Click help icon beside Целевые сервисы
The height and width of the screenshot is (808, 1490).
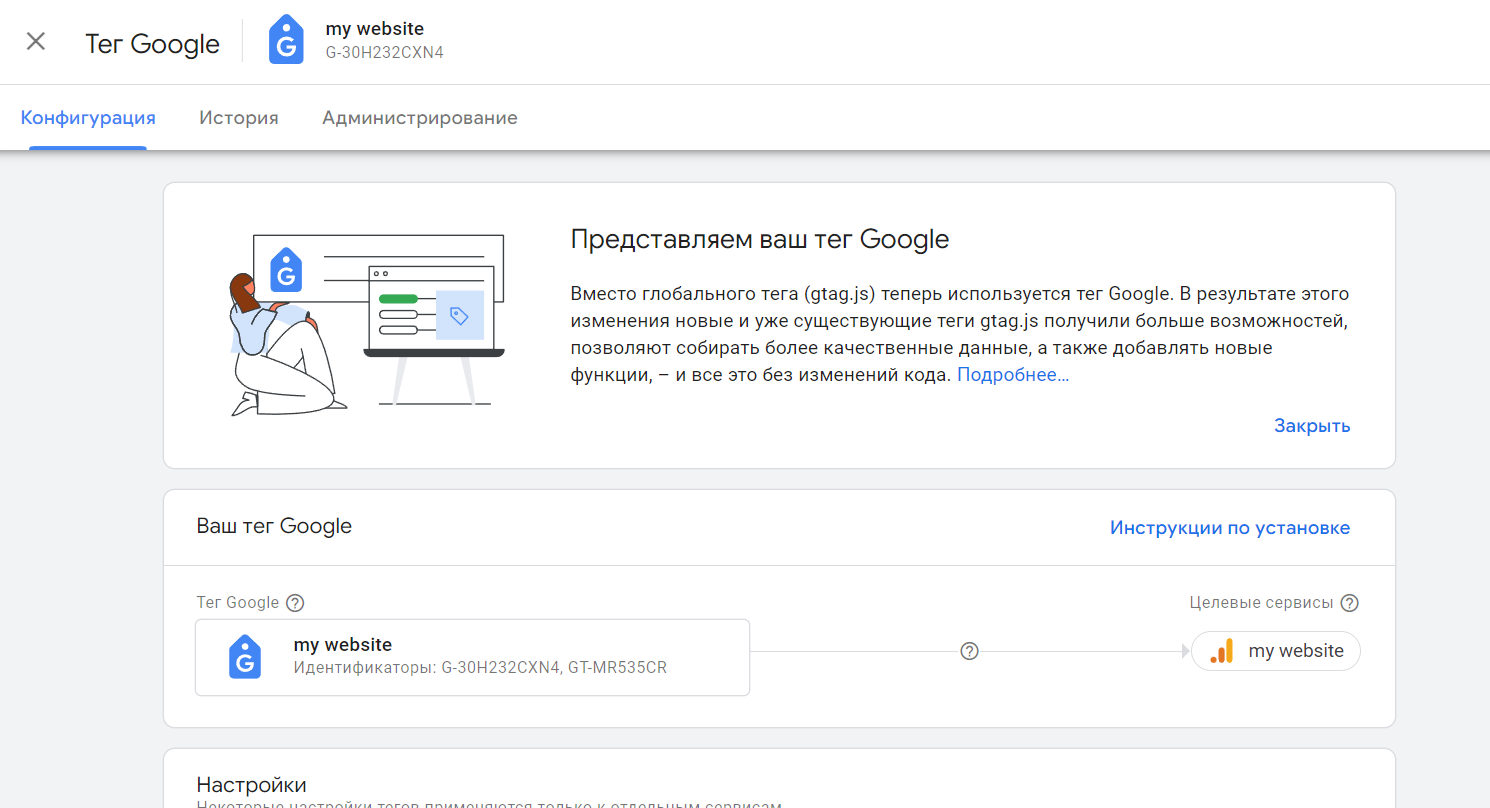(1350, 603)
